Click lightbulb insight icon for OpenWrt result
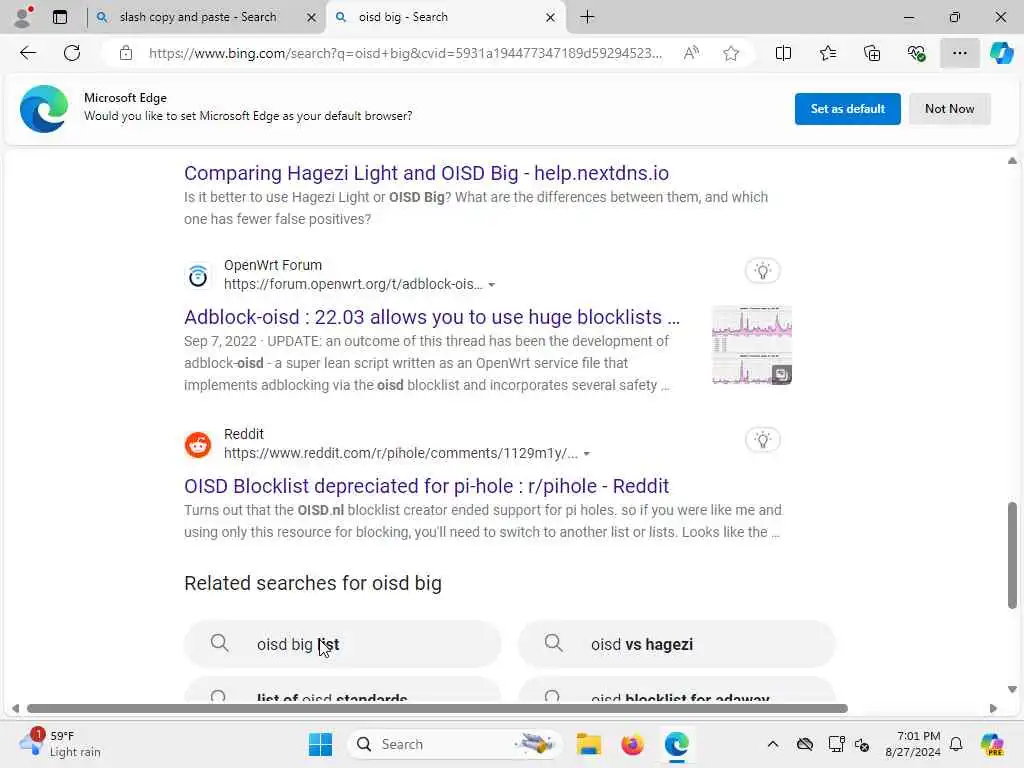 (762, 271)
